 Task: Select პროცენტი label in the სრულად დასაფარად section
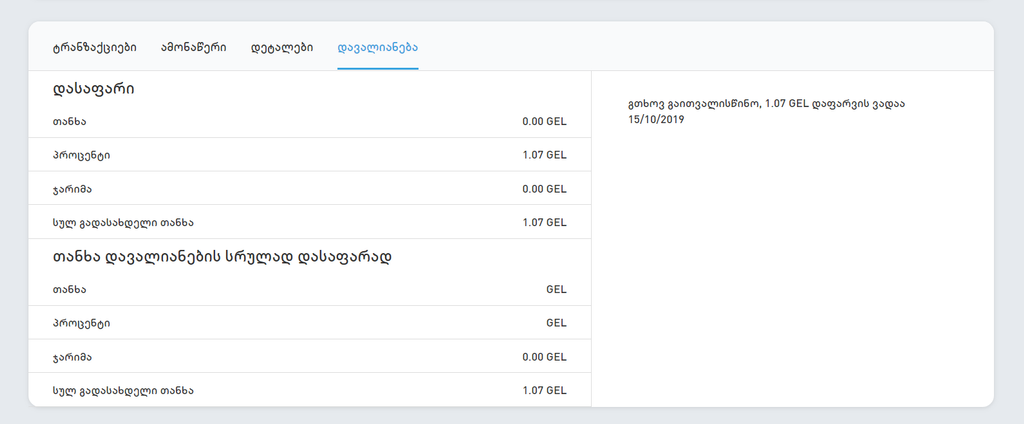(x=82, y=323)
